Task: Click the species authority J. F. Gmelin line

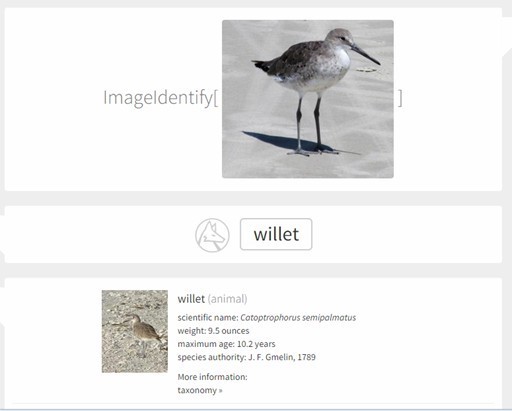Action: pyautogui.click(x=246, y=357)
